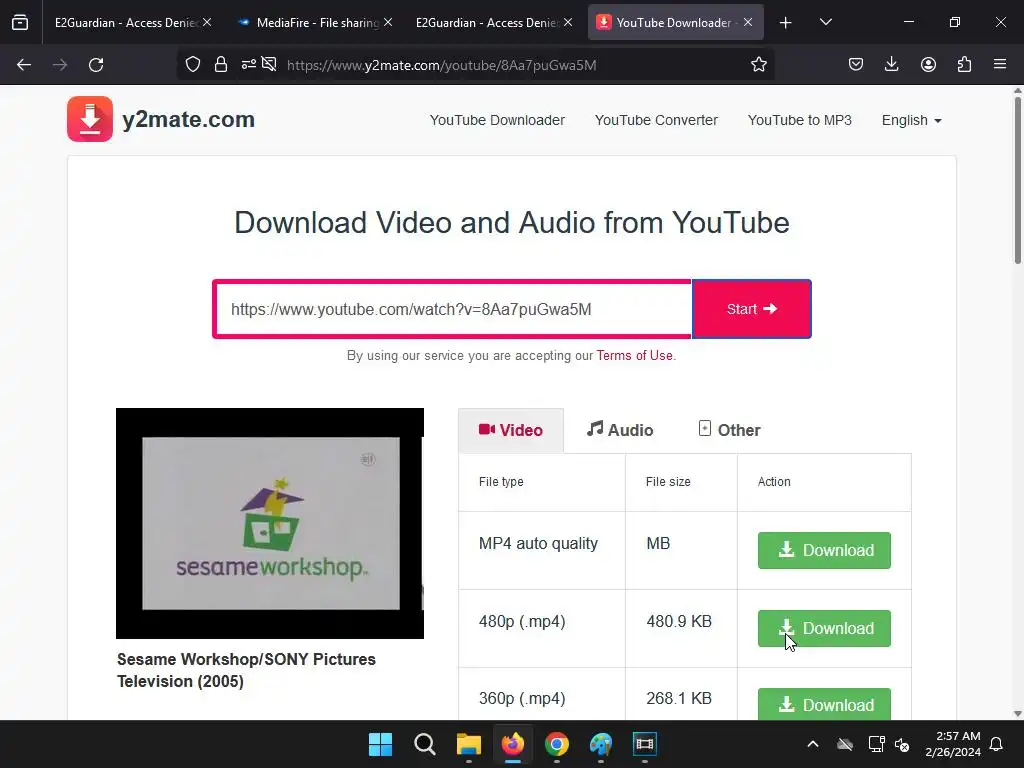Download the 360p (.mp4) file
1024x768 pixels.
824,704
